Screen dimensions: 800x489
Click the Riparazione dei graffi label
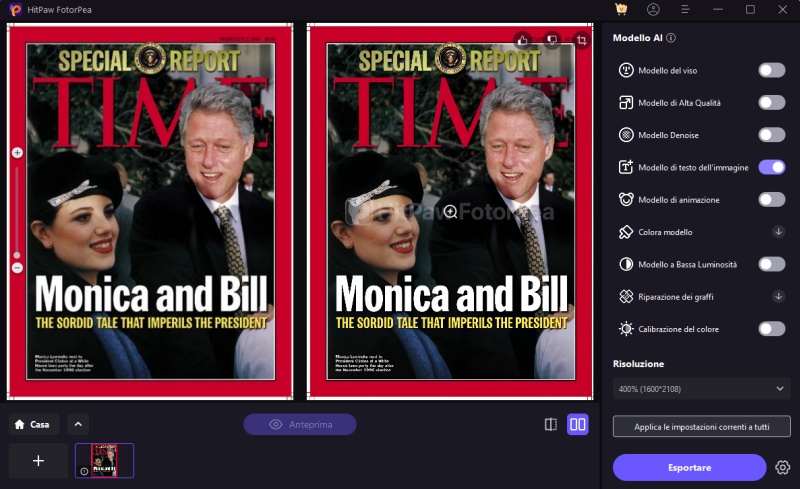coord(676,297)
